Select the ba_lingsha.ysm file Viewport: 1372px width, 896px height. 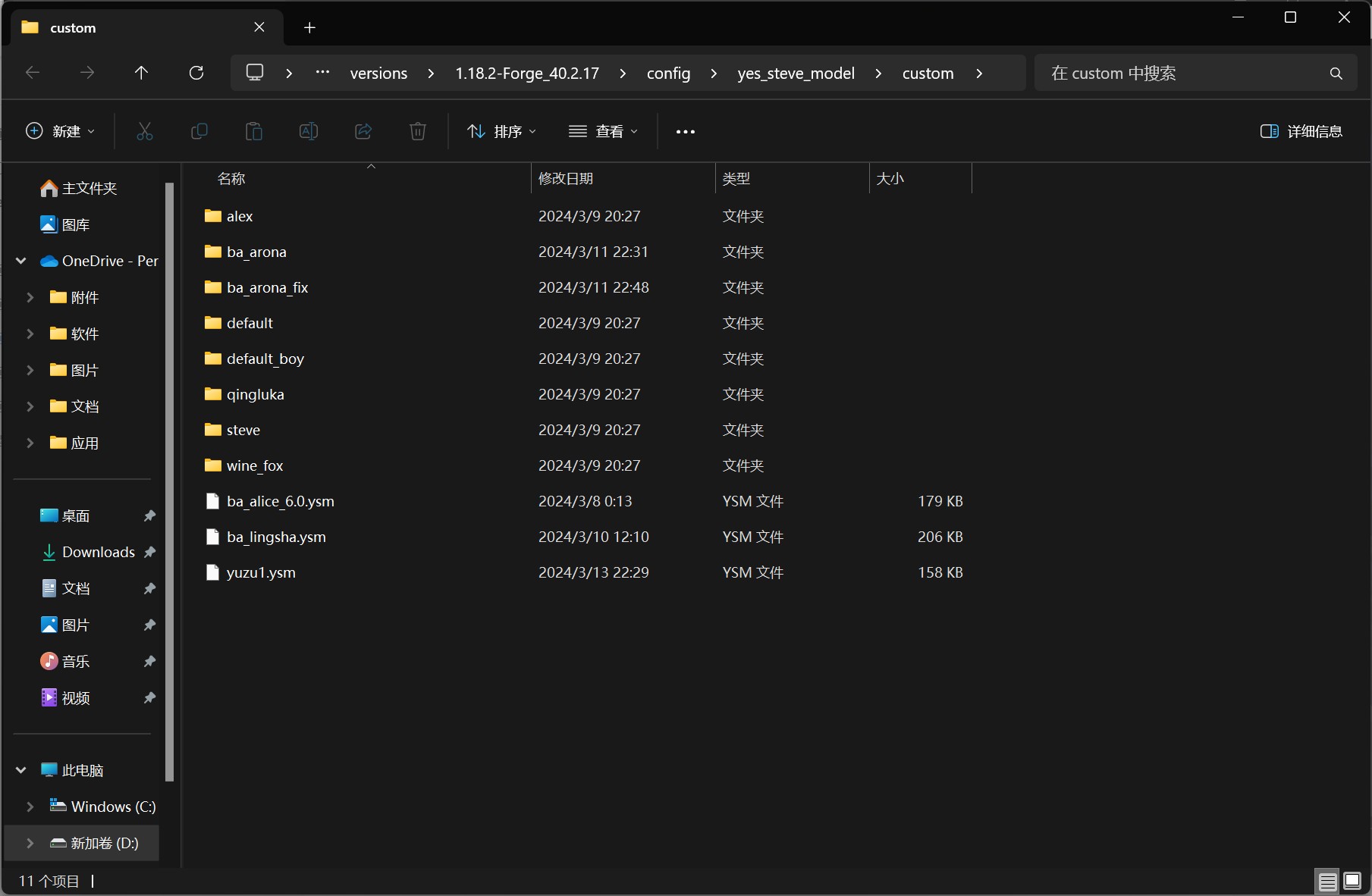tap(276, 537)
